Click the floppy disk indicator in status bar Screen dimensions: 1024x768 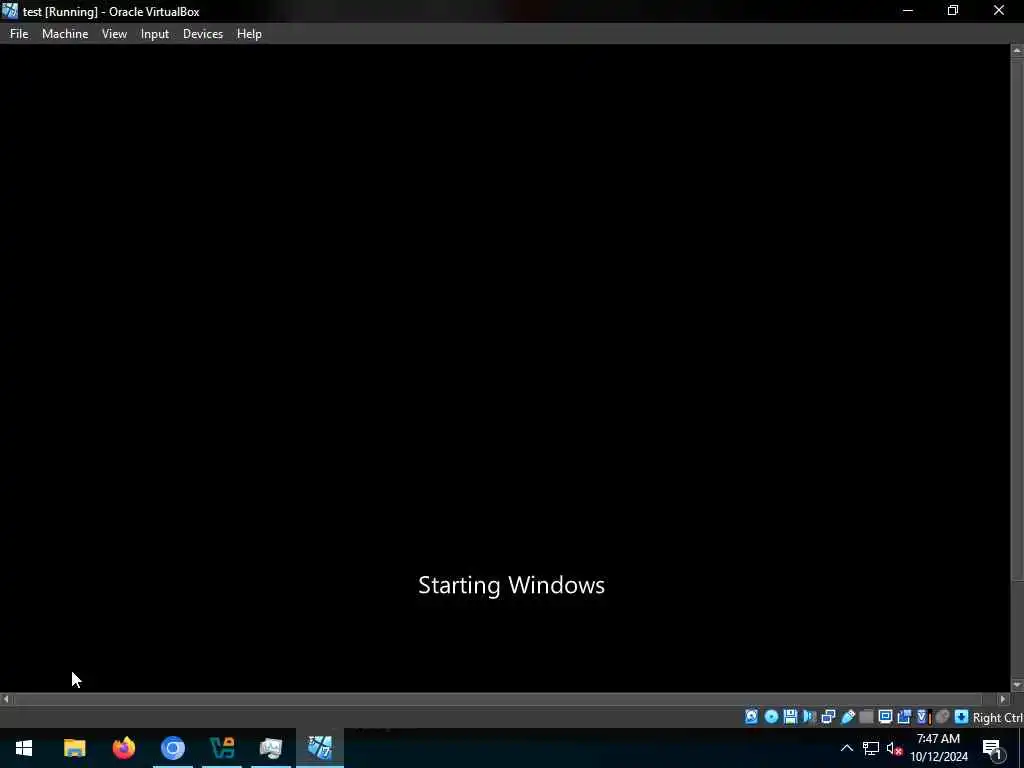(790, 717)
